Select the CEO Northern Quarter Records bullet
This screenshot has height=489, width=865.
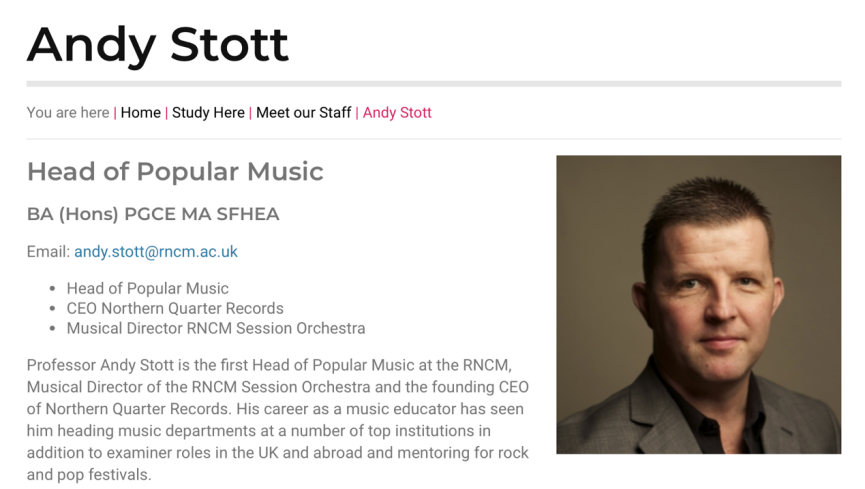(175, 309)
